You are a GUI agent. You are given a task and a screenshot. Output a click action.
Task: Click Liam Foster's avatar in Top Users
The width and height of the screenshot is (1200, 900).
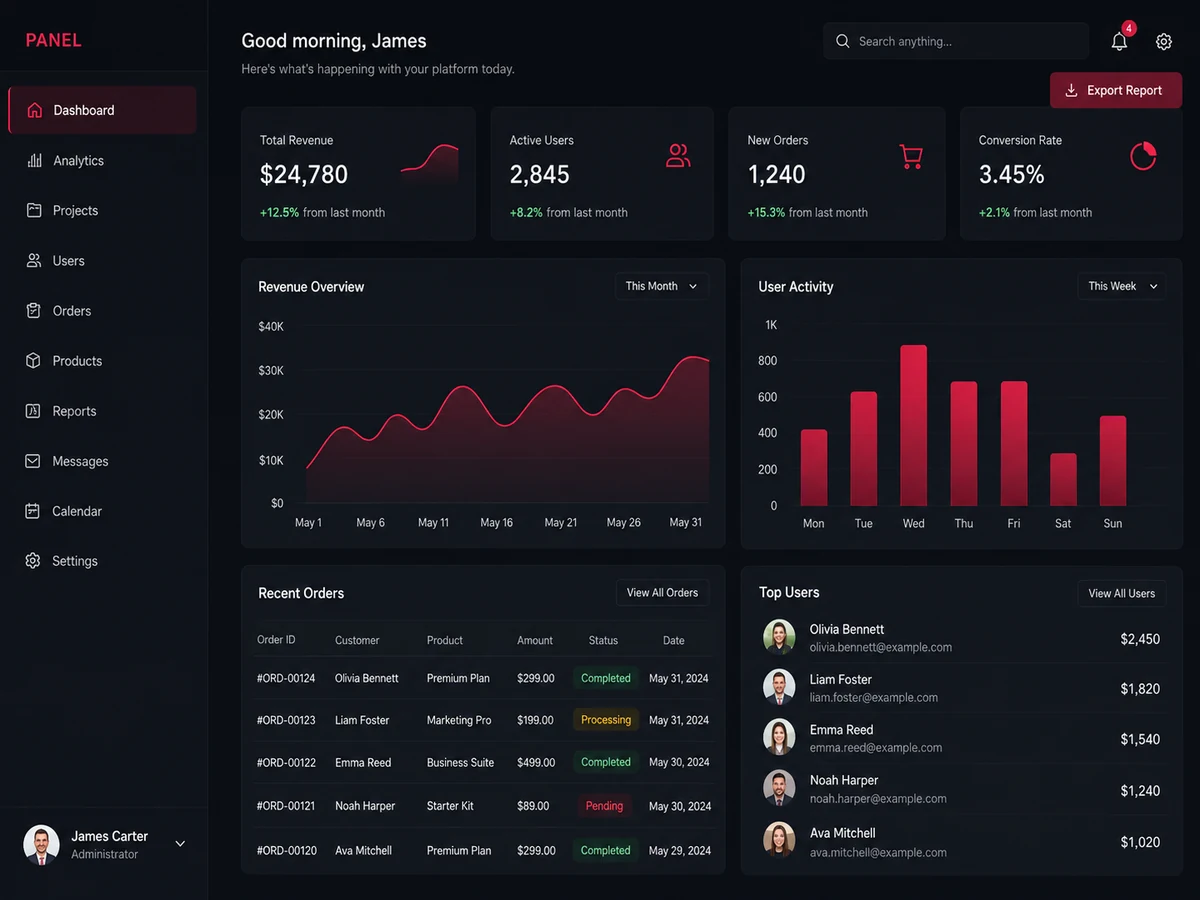coord(779,687)
